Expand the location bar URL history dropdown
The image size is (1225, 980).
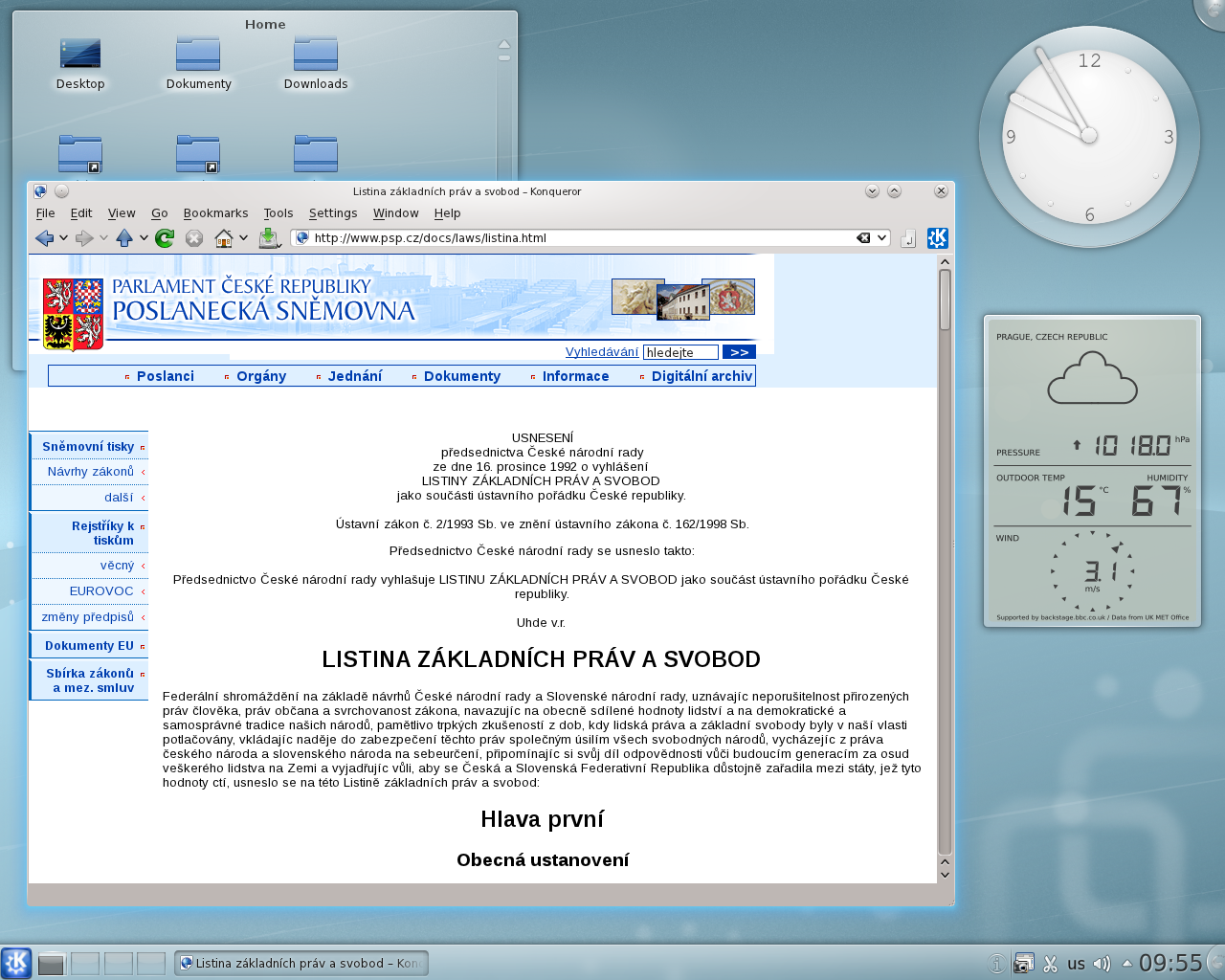click(881, 238)
